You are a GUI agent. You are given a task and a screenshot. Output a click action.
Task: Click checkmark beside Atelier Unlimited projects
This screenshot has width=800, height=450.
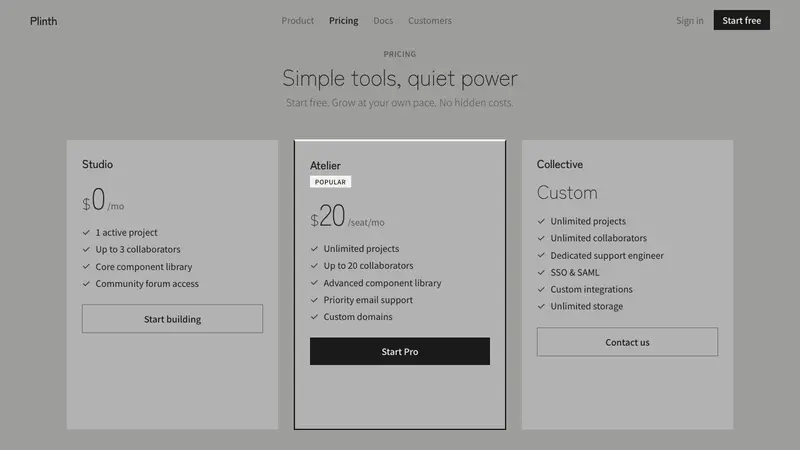pos(314,248)
